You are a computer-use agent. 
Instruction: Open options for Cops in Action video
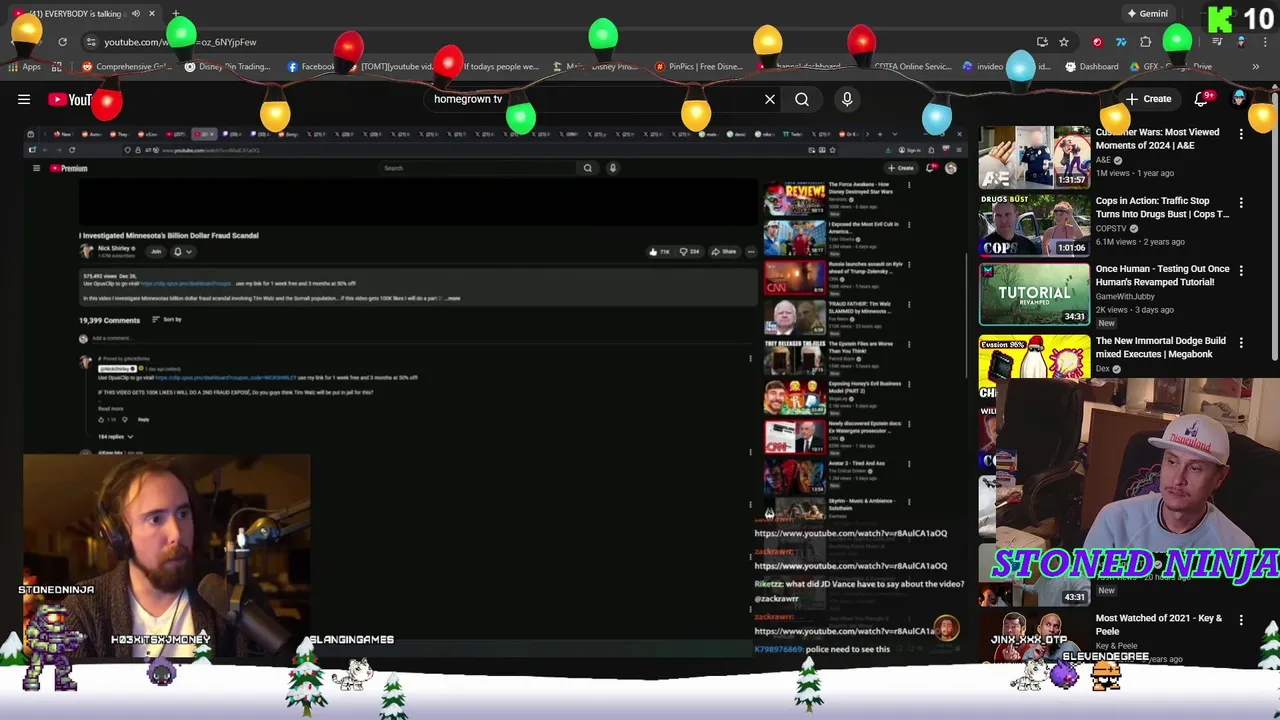(x=1241, y=203)
